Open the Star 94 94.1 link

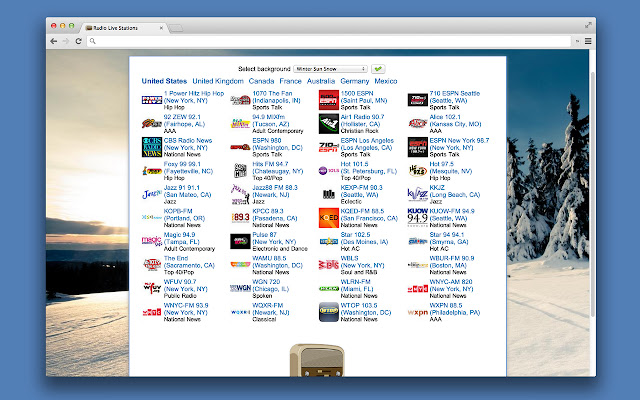click(449, 238)
